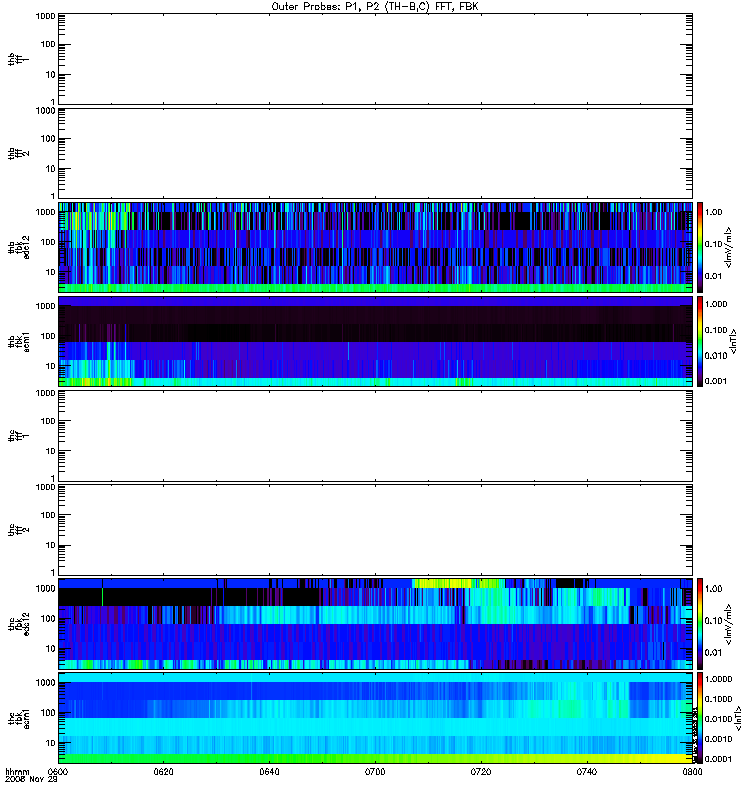
Task: Click the thb fbk edc12 mV/m color bar
Action: click(700, 247)
